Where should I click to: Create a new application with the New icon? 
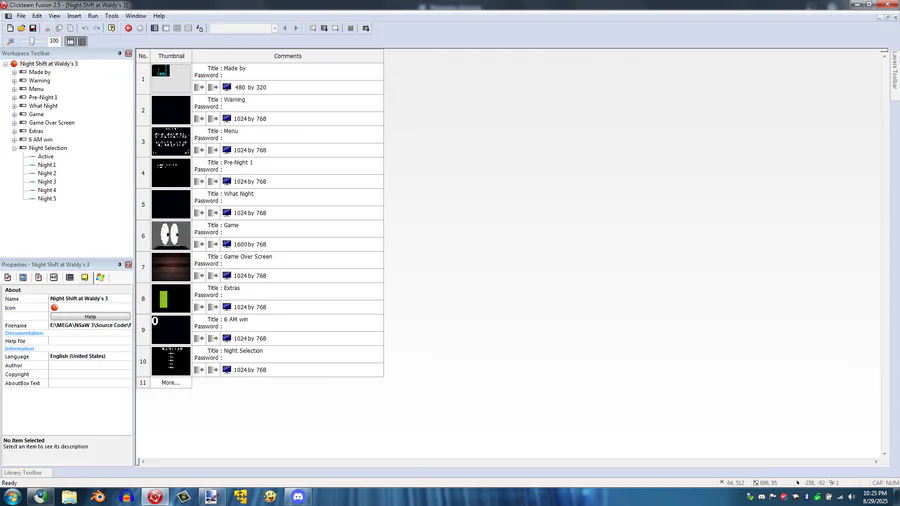[x=10, y=28]
